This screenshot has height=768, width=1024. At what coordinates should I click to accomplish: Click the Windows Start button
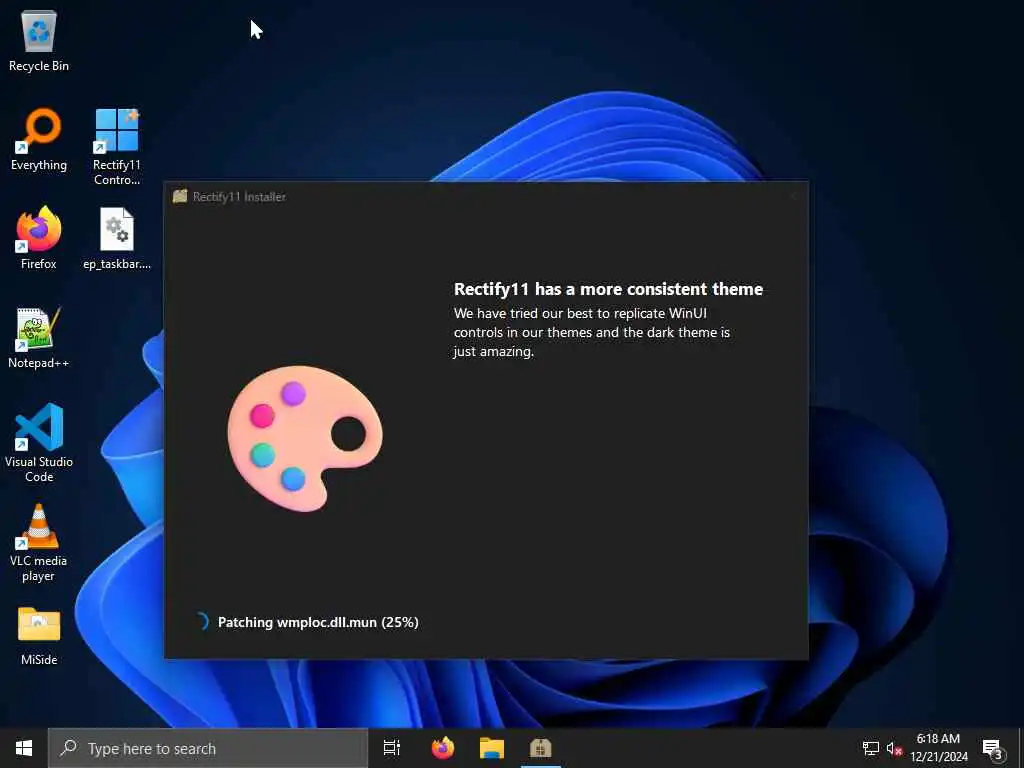pos(24,748)
